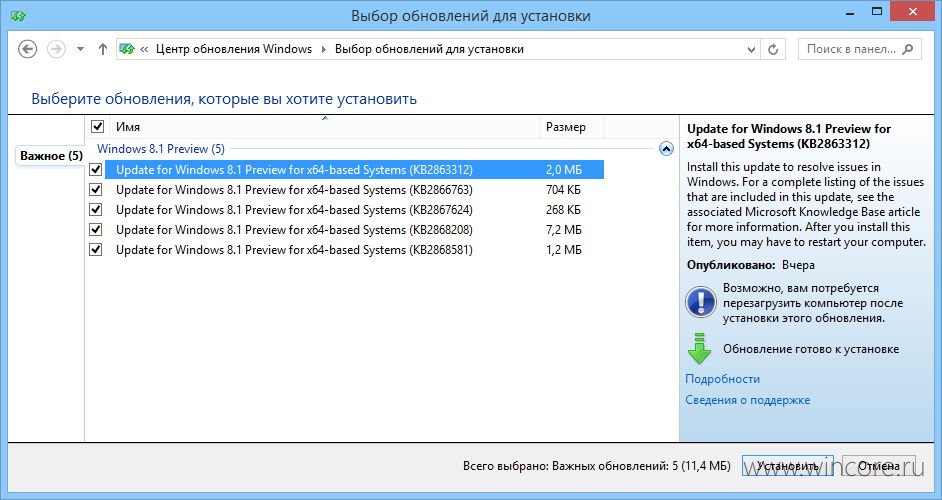Sort by the 'Размер' column header

coord(571,127)
